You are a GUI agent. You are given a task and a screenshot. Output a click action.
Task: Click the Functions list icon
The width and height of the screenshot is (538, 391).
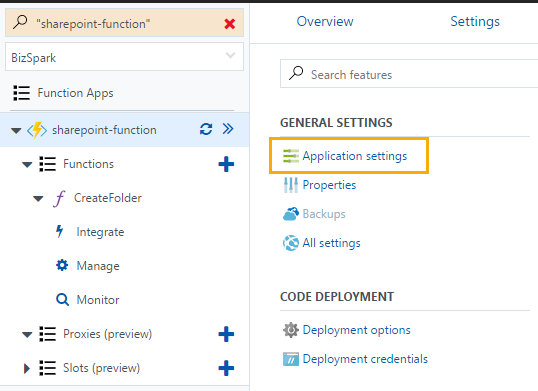47,164
